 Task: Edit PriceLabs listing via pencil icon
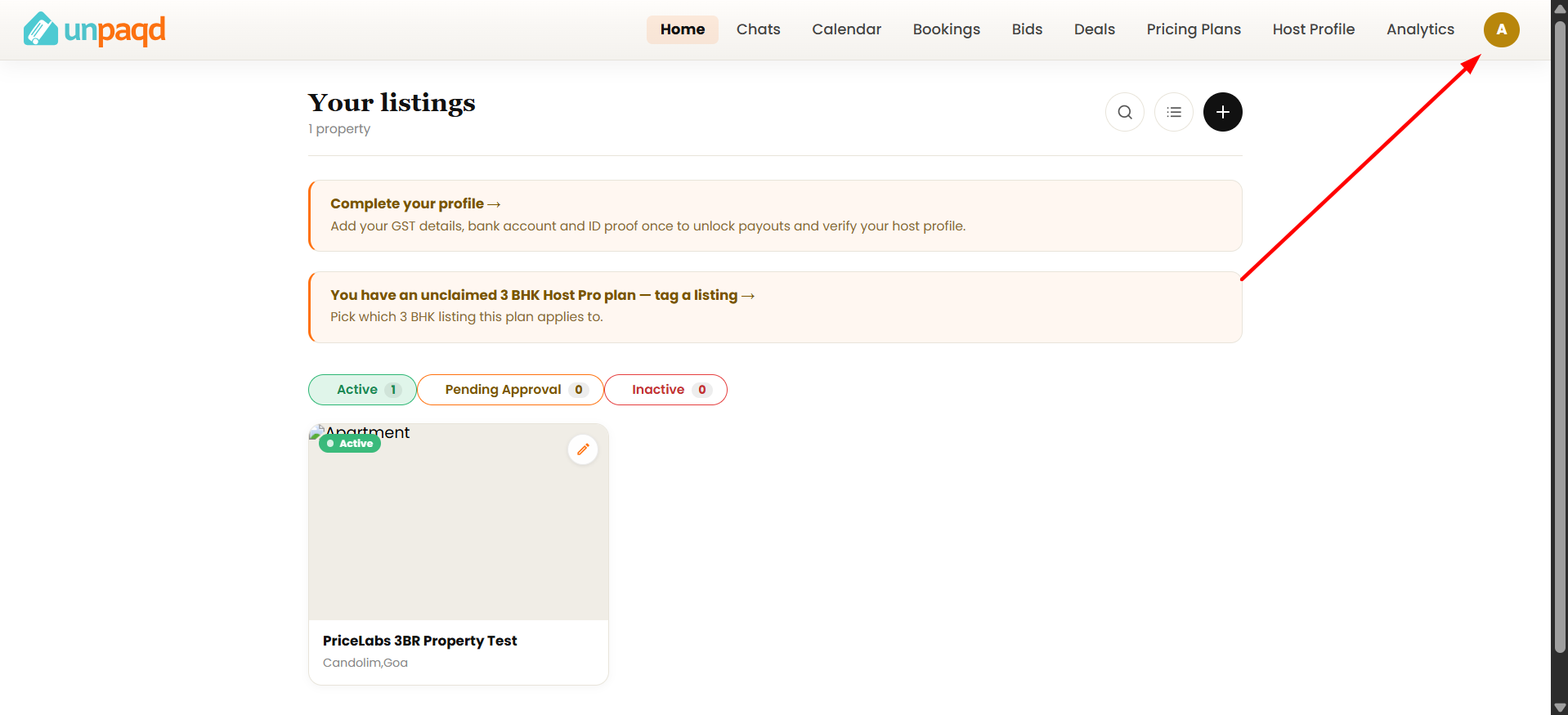pos(583,449)
